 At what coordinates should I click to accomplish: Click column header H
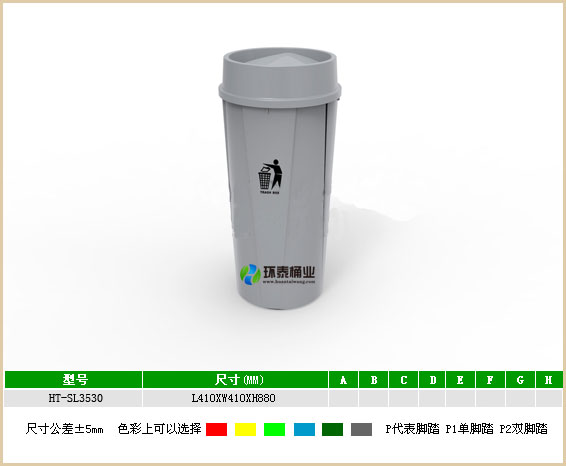tap(549, 380)
